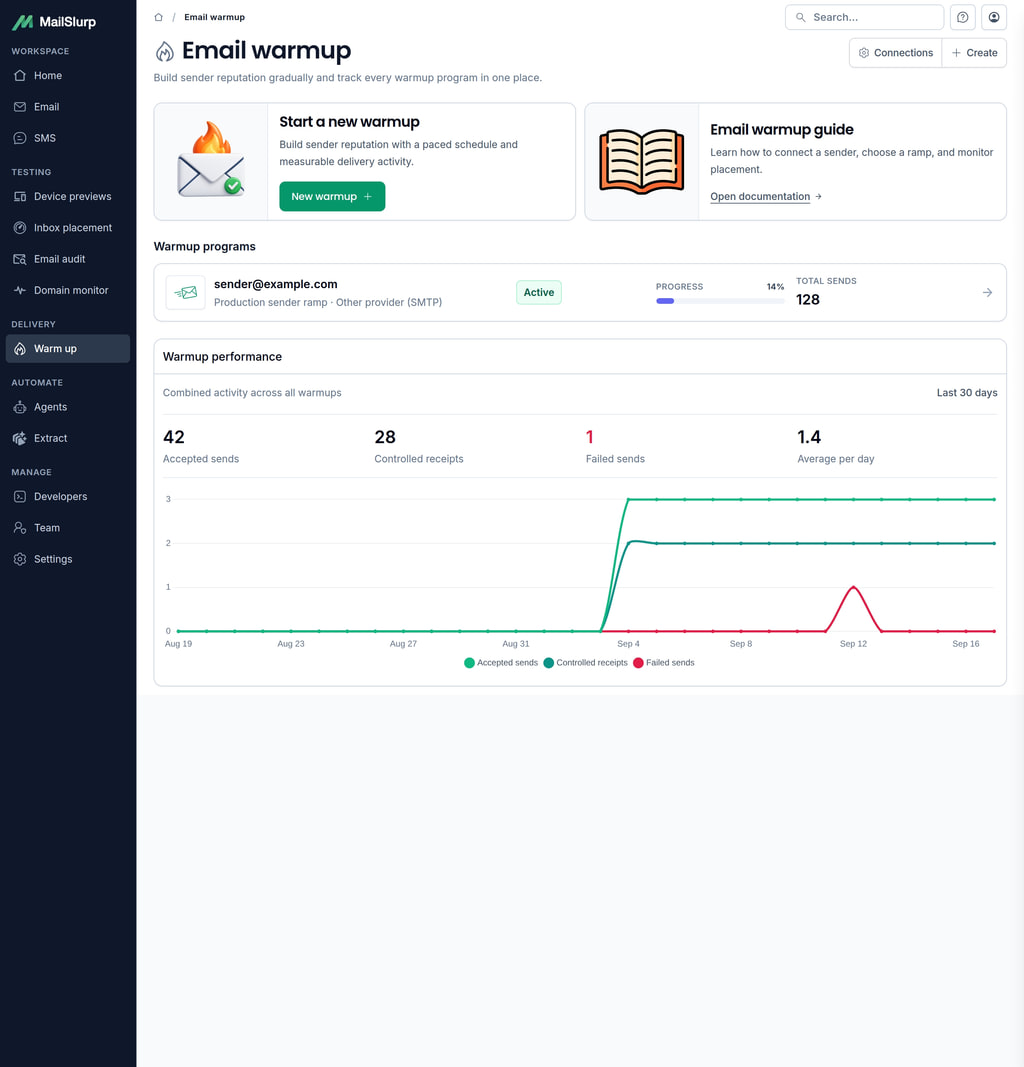
Task: Click the Create button
Action: click(974, 53)
